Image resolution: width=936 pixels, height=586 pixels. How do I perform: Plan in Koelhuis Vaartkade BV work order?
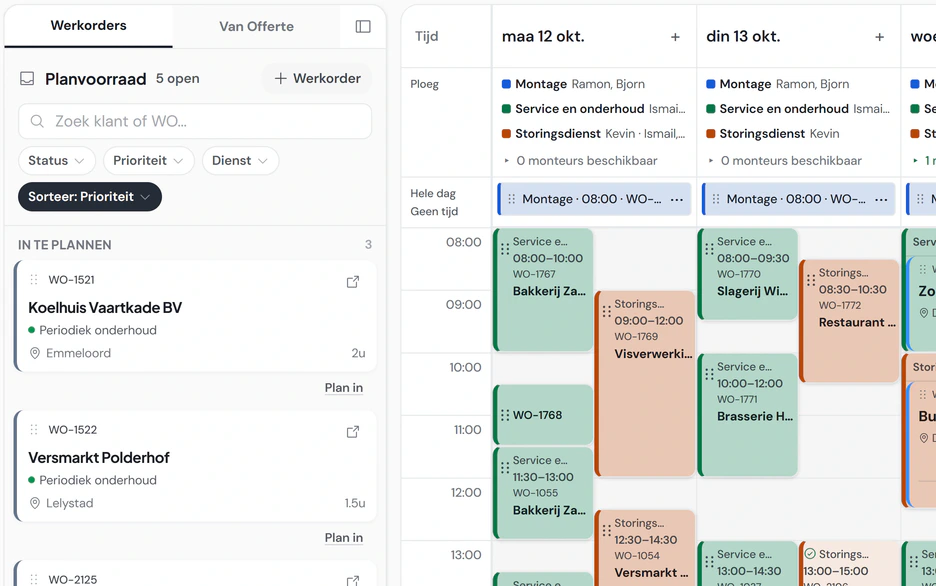[344, 388]
